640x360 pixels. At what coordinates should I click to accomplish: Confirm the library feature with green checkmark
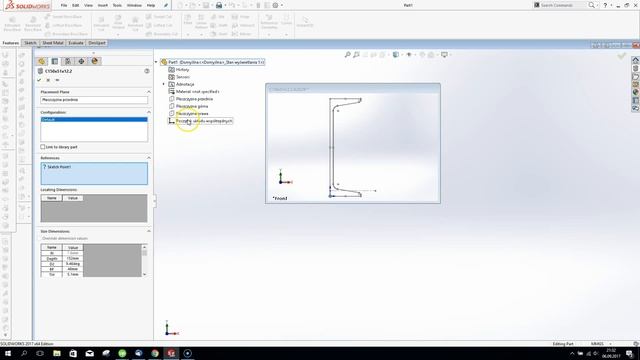click(39, 80)
